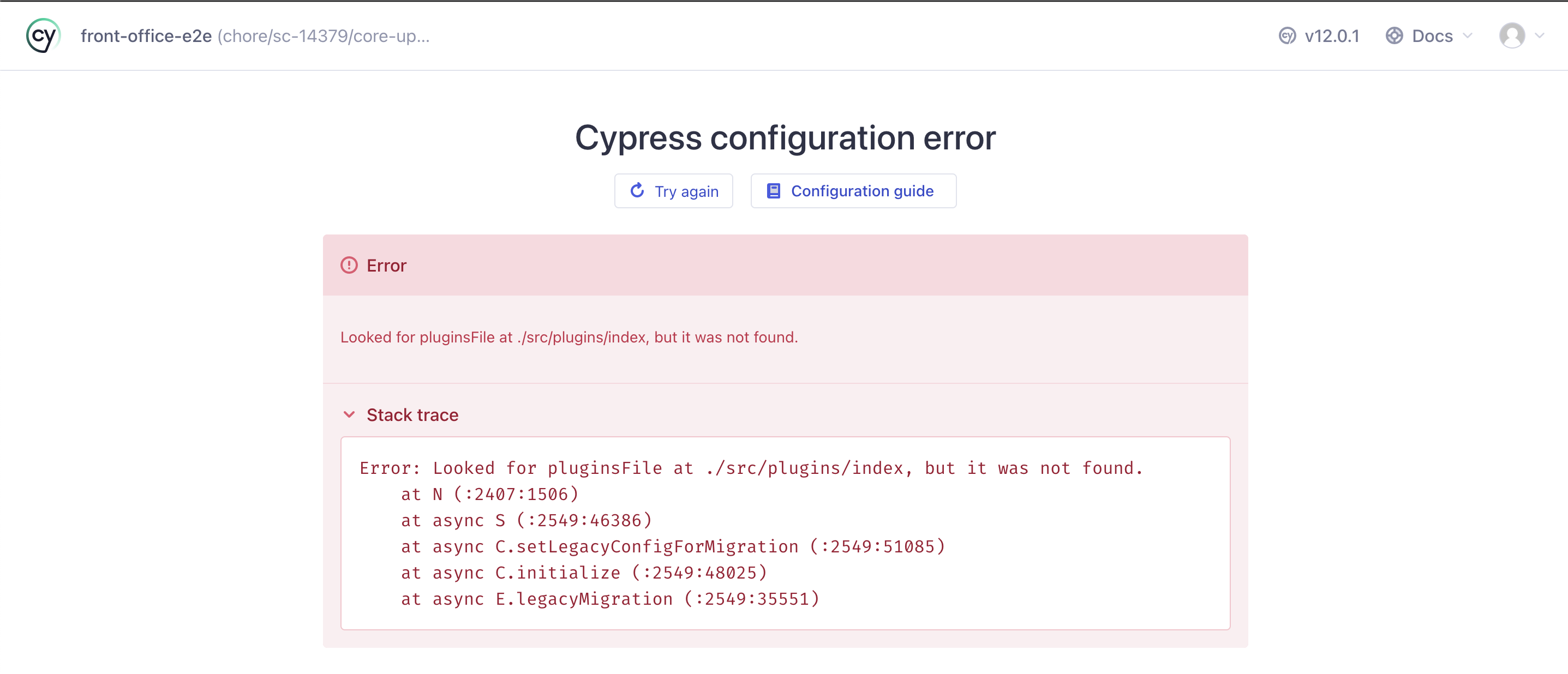
Task: Click the red error alert icon
Action: pyautogui.click(x=348, y=265)
